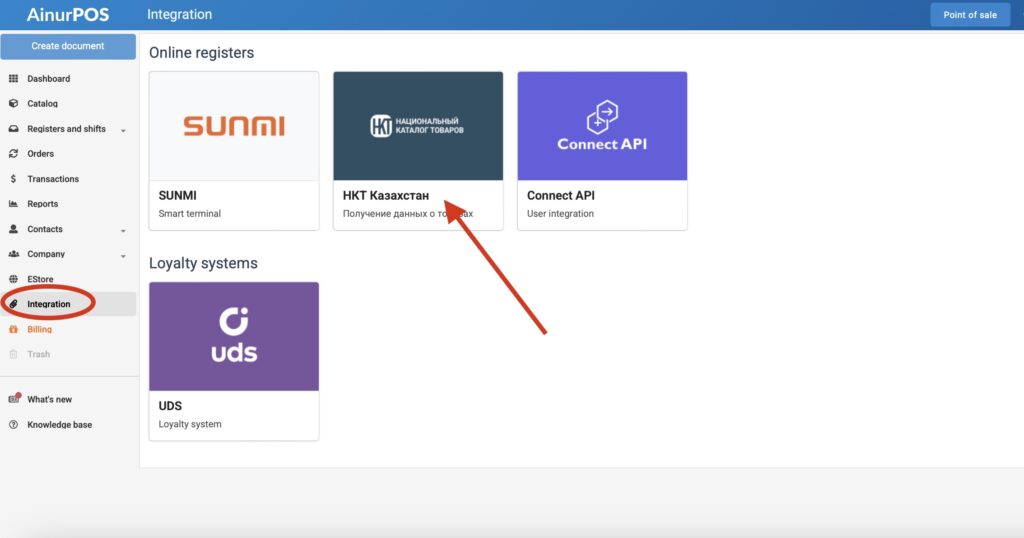Open the Connect API integration tile
The height and width of the screenshot is (538, 1024).
tap(602, 150)
